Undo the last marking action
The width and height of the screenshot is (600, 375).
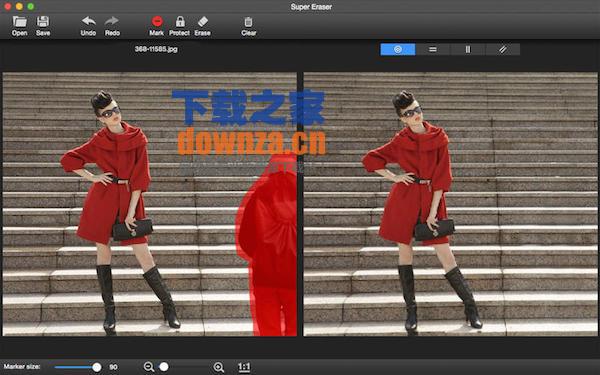point(88,26)
